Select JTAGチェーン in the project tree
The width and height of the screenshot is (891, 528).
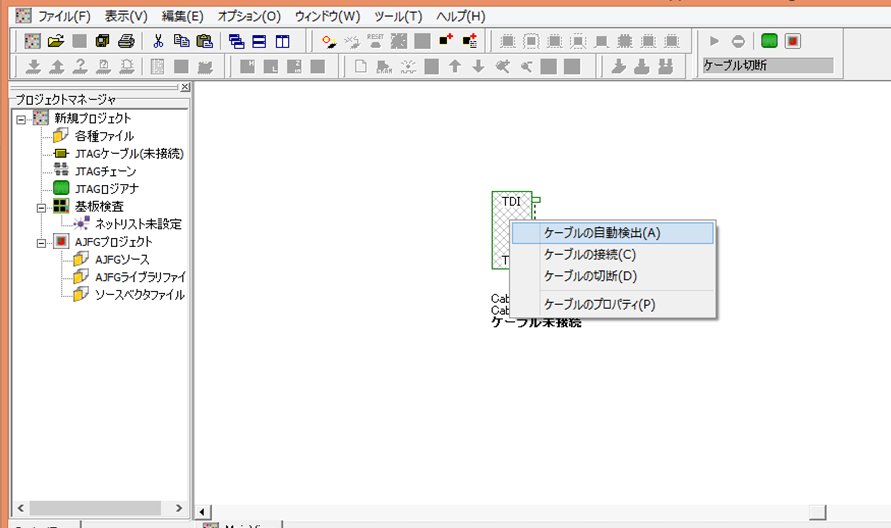pos(105,171)
